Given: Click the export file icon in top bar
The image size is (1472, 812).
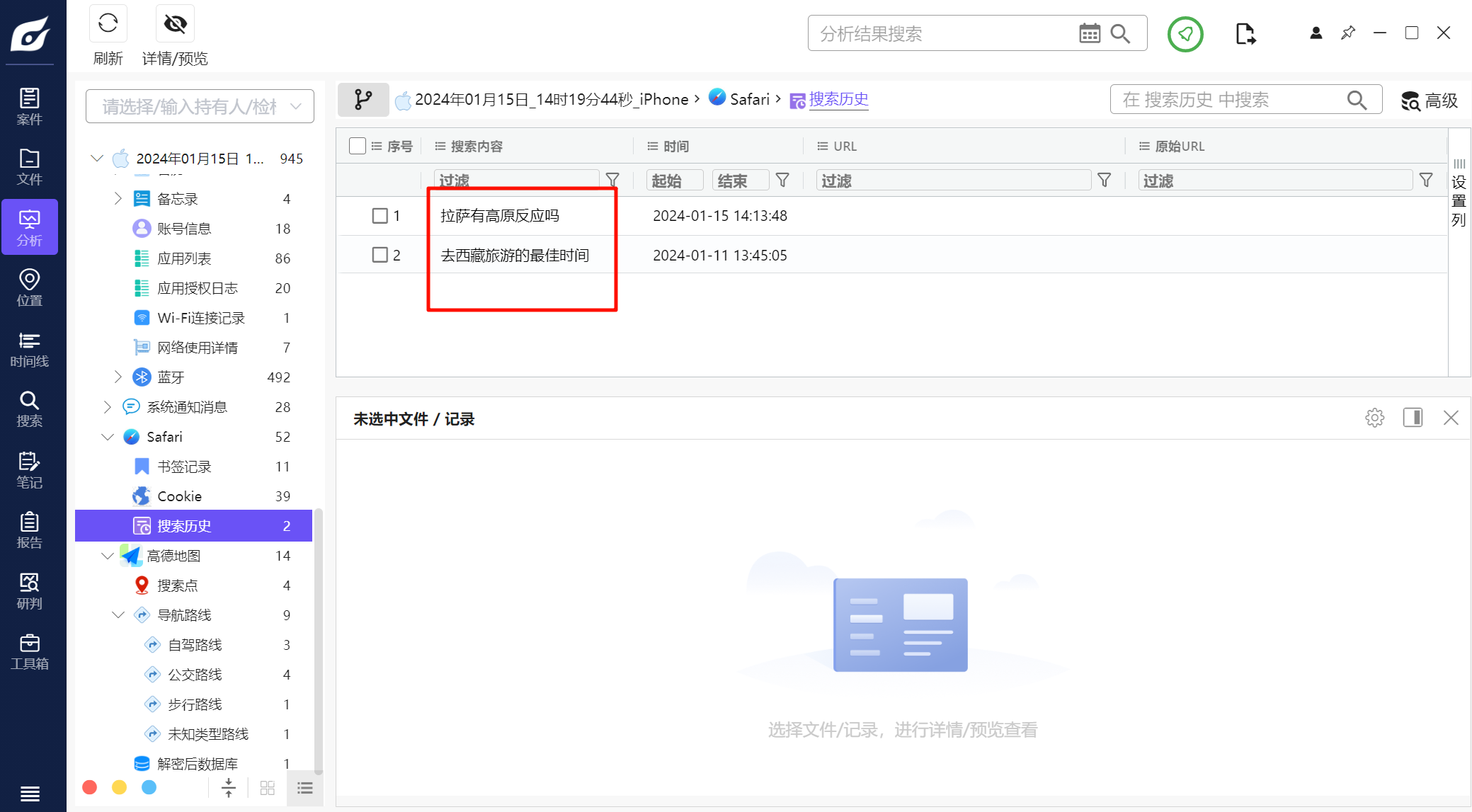Looking at the screenshot, I should pyautogui.click(x=1245, y=33).
